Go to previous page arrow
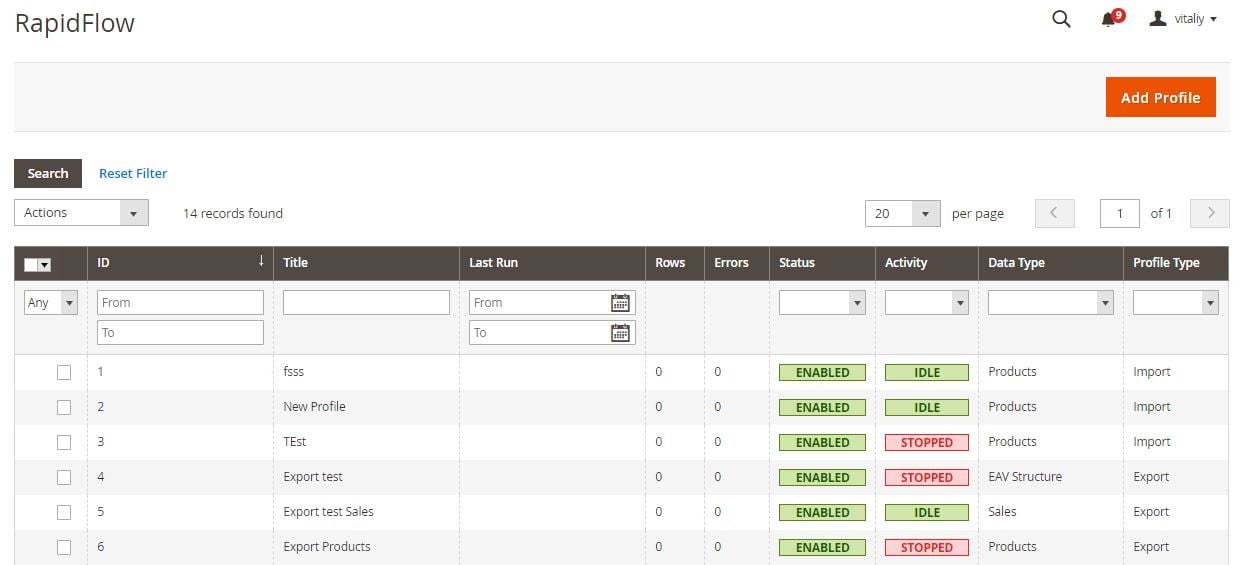This screenshot has height=565, width=1246. [1055, 213]
